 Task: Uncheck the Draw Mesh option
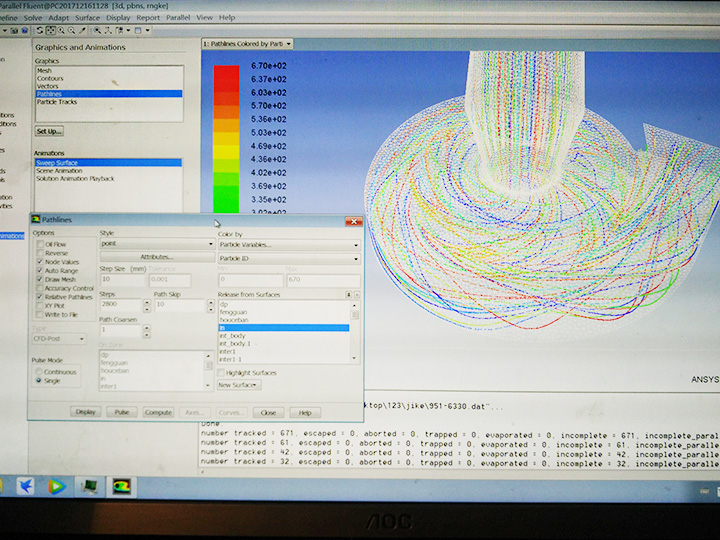[40, 279]
